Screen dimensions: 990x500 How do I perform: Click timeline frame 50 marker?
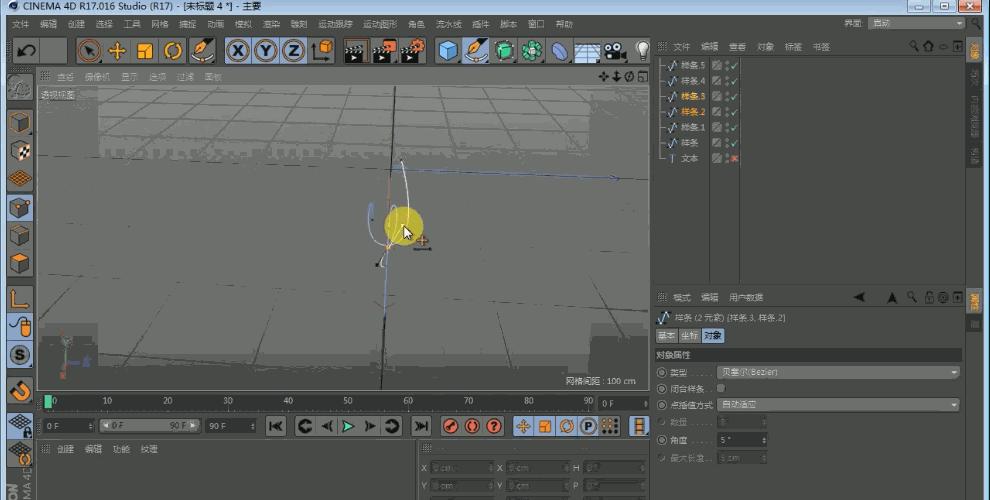coord(348,402)
